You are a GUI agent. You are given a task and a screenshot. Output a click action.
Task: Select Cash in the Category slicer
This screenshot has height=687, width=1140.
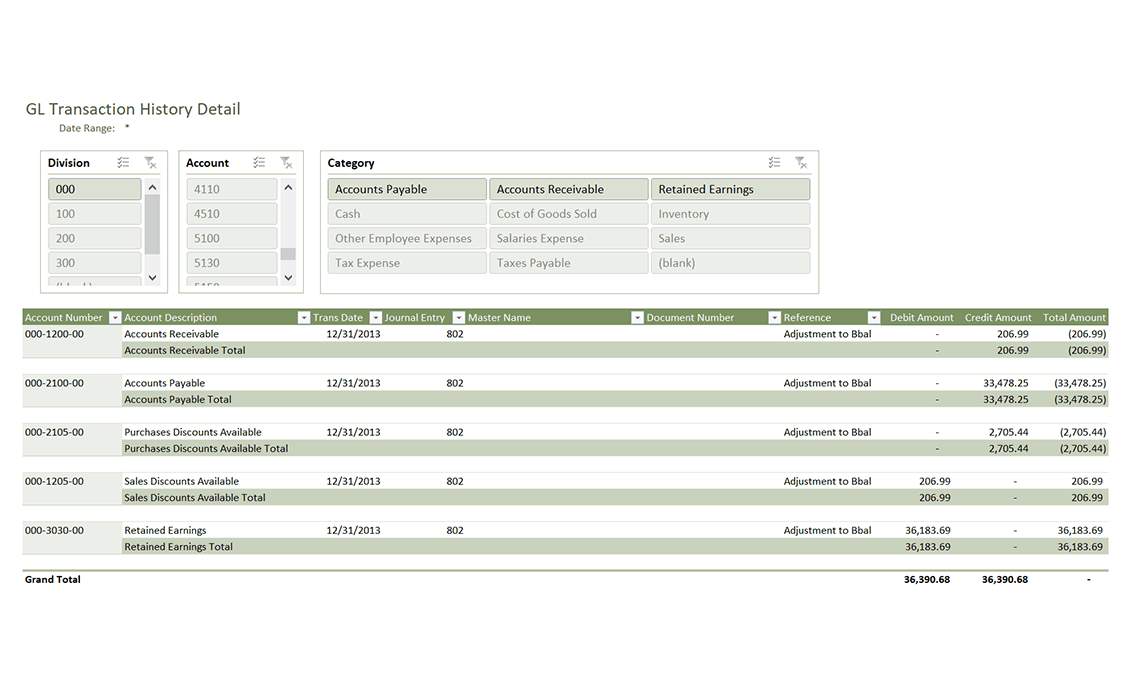click(406, 213)
